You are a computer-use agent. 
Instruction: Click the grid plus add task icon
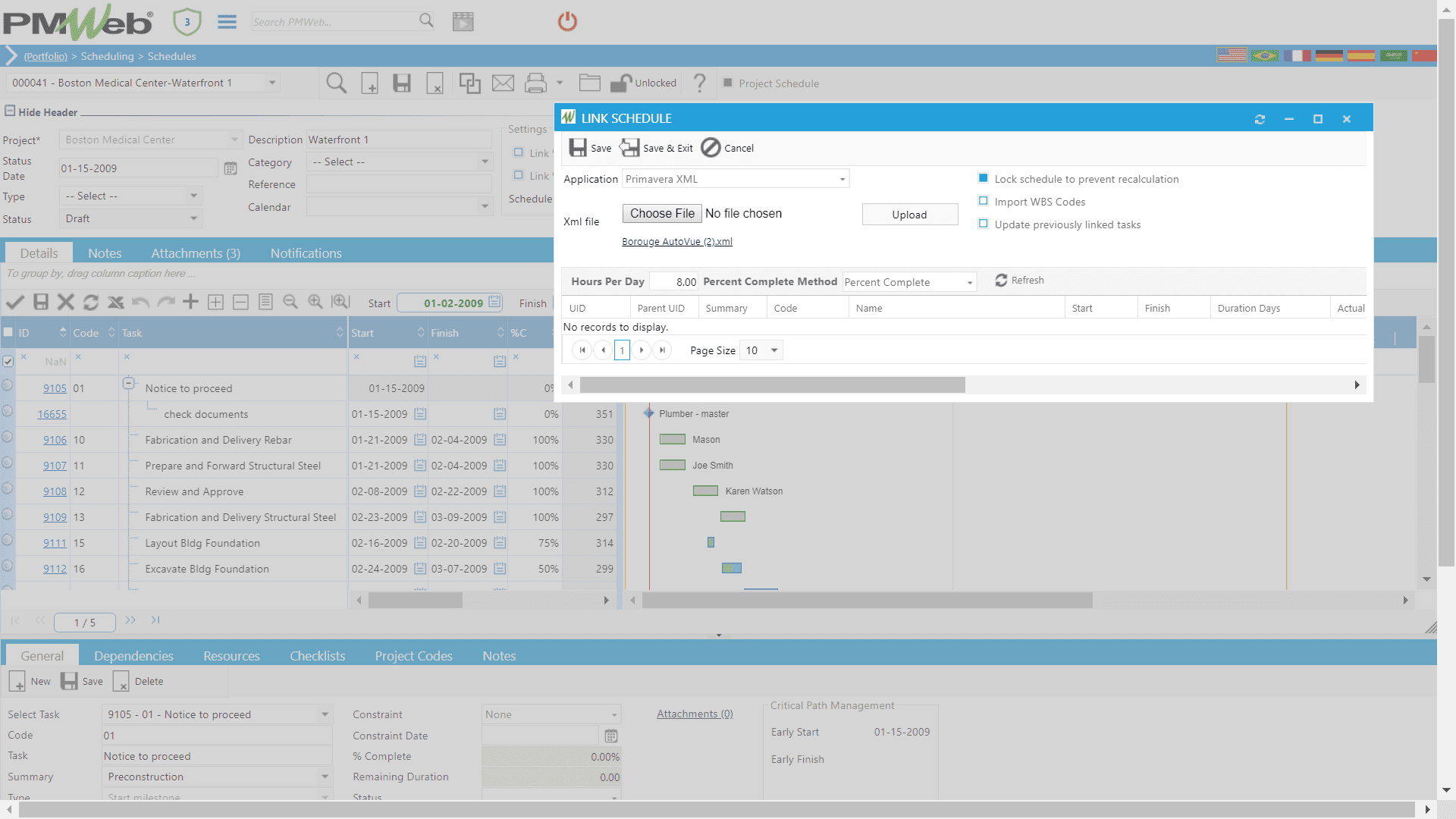(190, 302)
